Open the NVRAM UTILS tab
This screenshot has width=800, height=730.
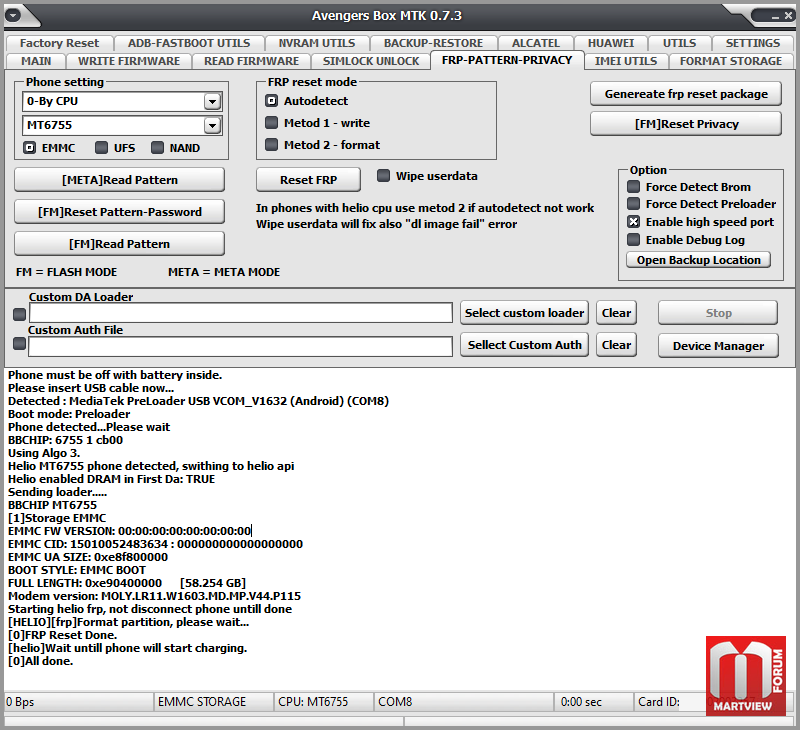click(x=316, y=43)
